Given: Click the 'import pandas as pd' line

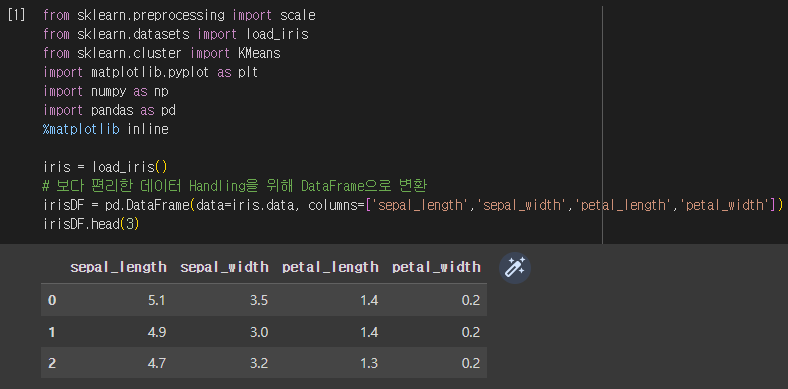Looking at the screenshot, I should 109,110.
